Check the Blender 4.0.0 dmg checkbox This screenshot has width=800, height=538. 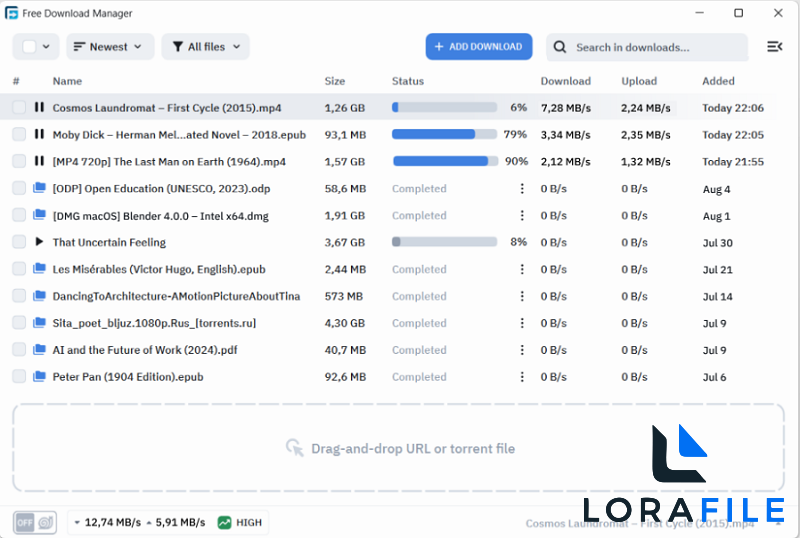[x=19, y=215]
